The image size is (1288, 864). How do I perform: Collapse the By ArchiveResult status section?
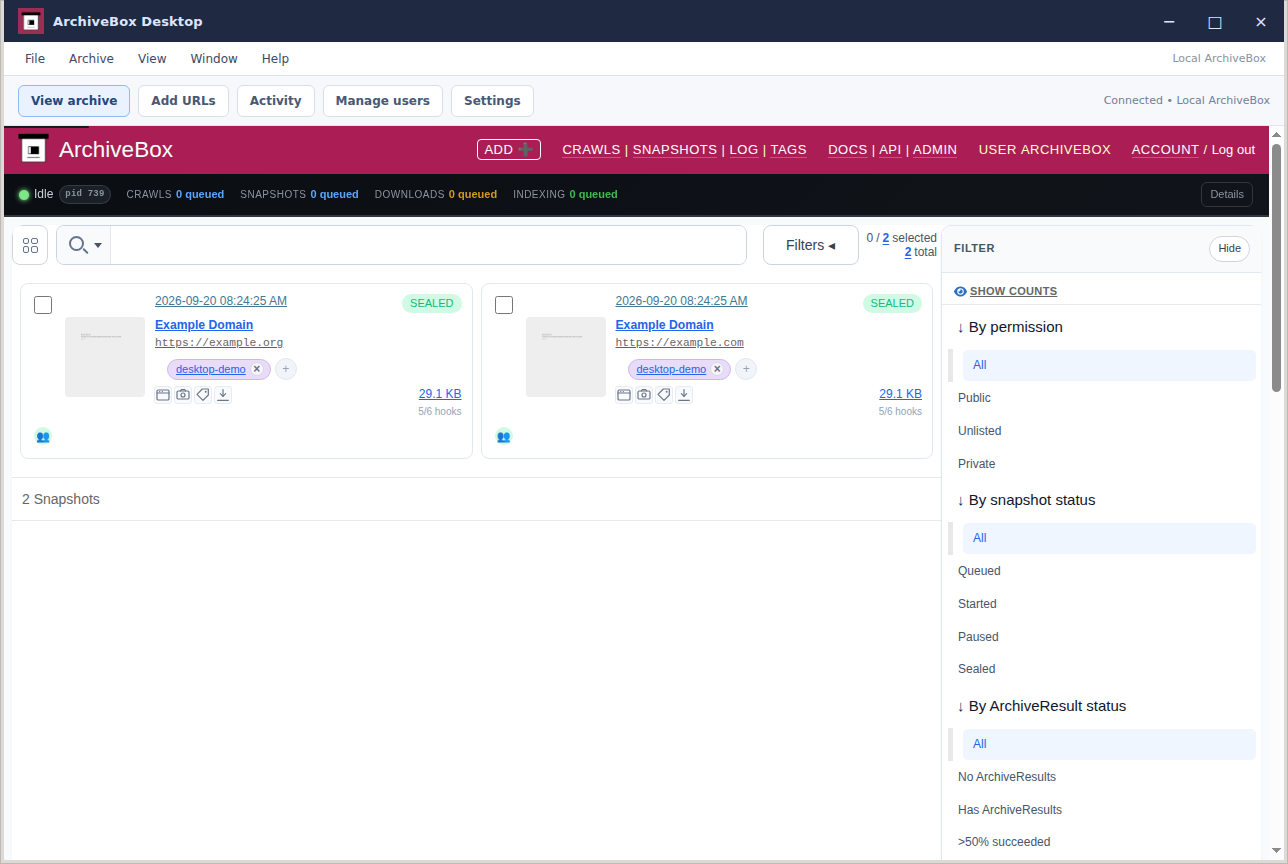[x=1041, y=706]
